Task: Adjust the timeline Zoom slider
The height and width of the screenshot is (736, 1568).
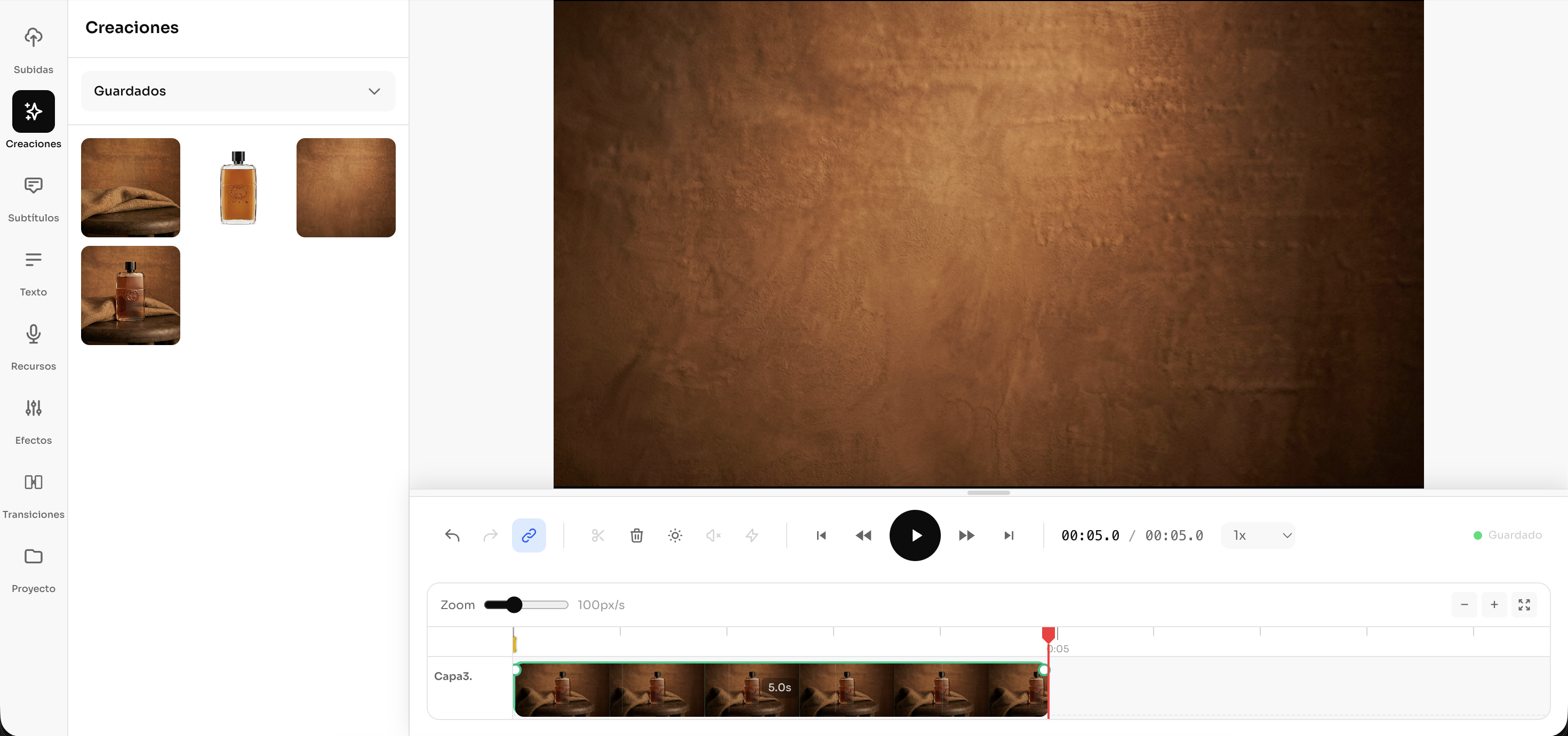Action: tap(514, 604)
